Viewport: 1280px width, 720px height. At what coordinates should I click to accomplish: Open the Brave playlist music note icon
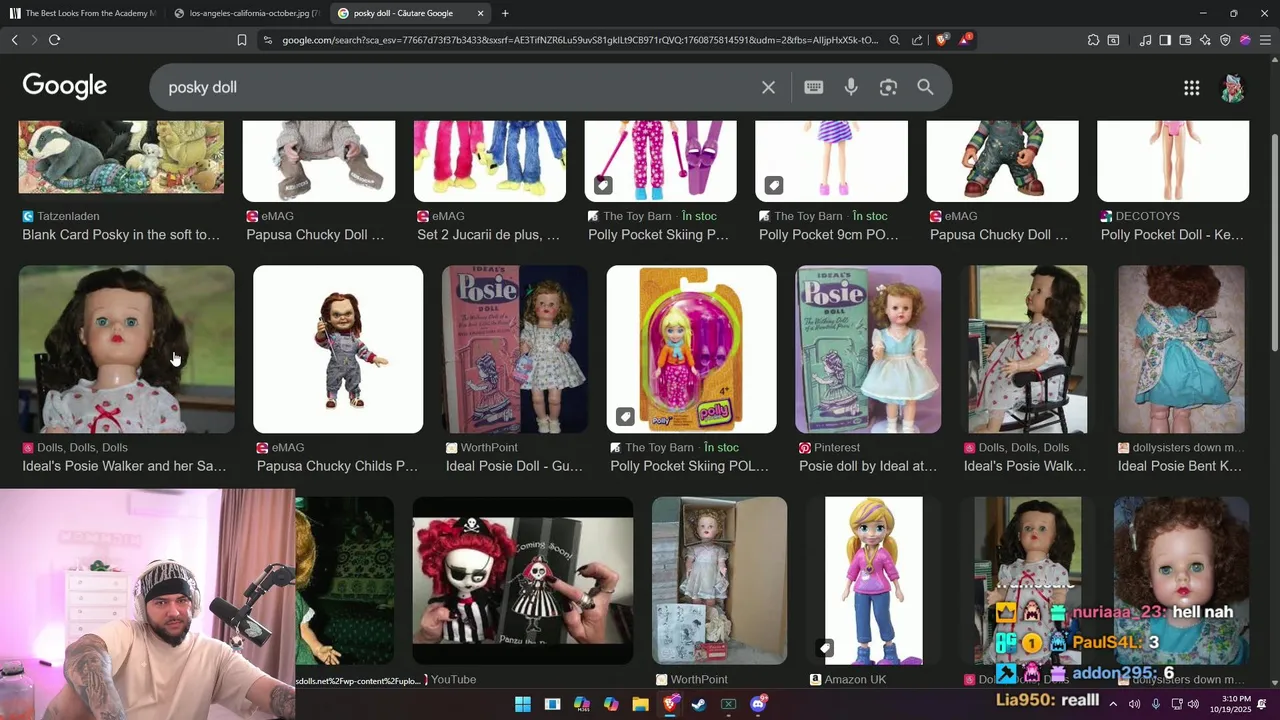pos(1145,40)
